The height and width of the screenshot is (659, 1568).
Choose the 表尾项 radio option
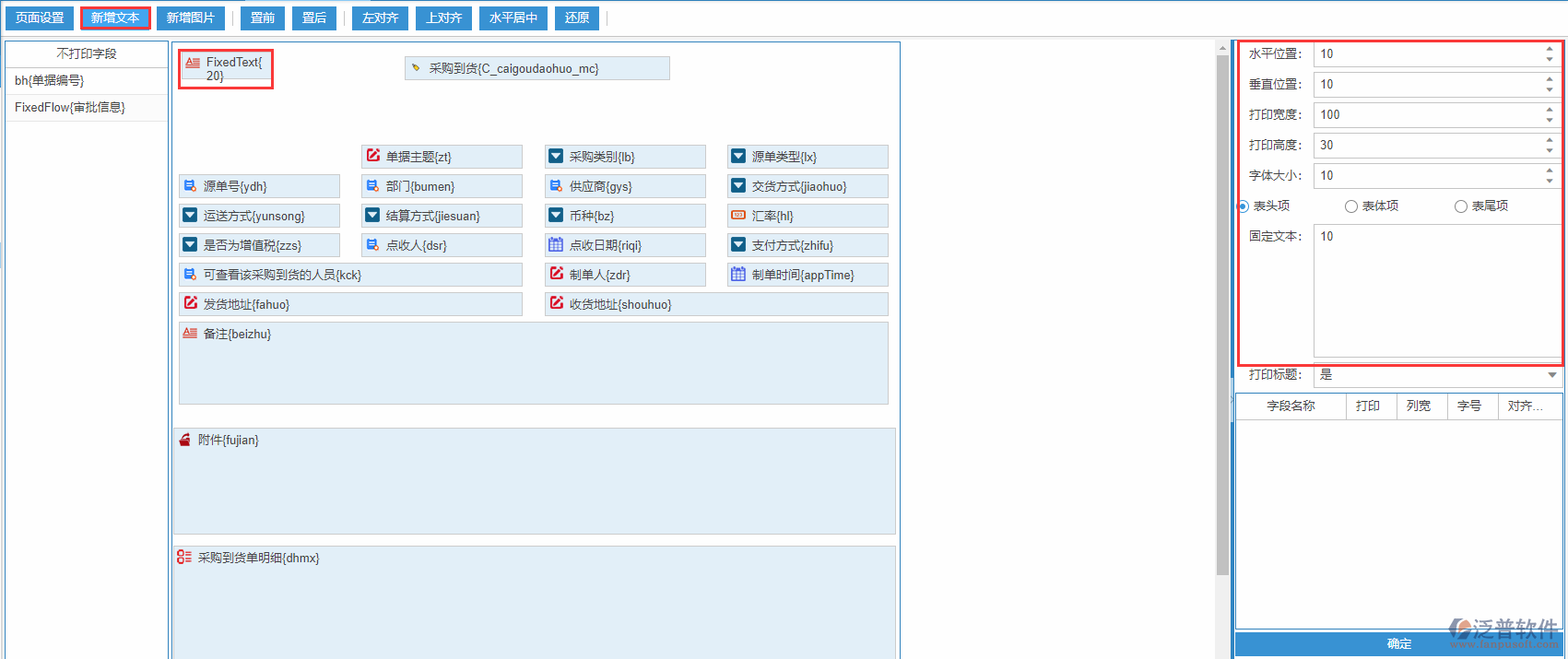pos(1461,206)
